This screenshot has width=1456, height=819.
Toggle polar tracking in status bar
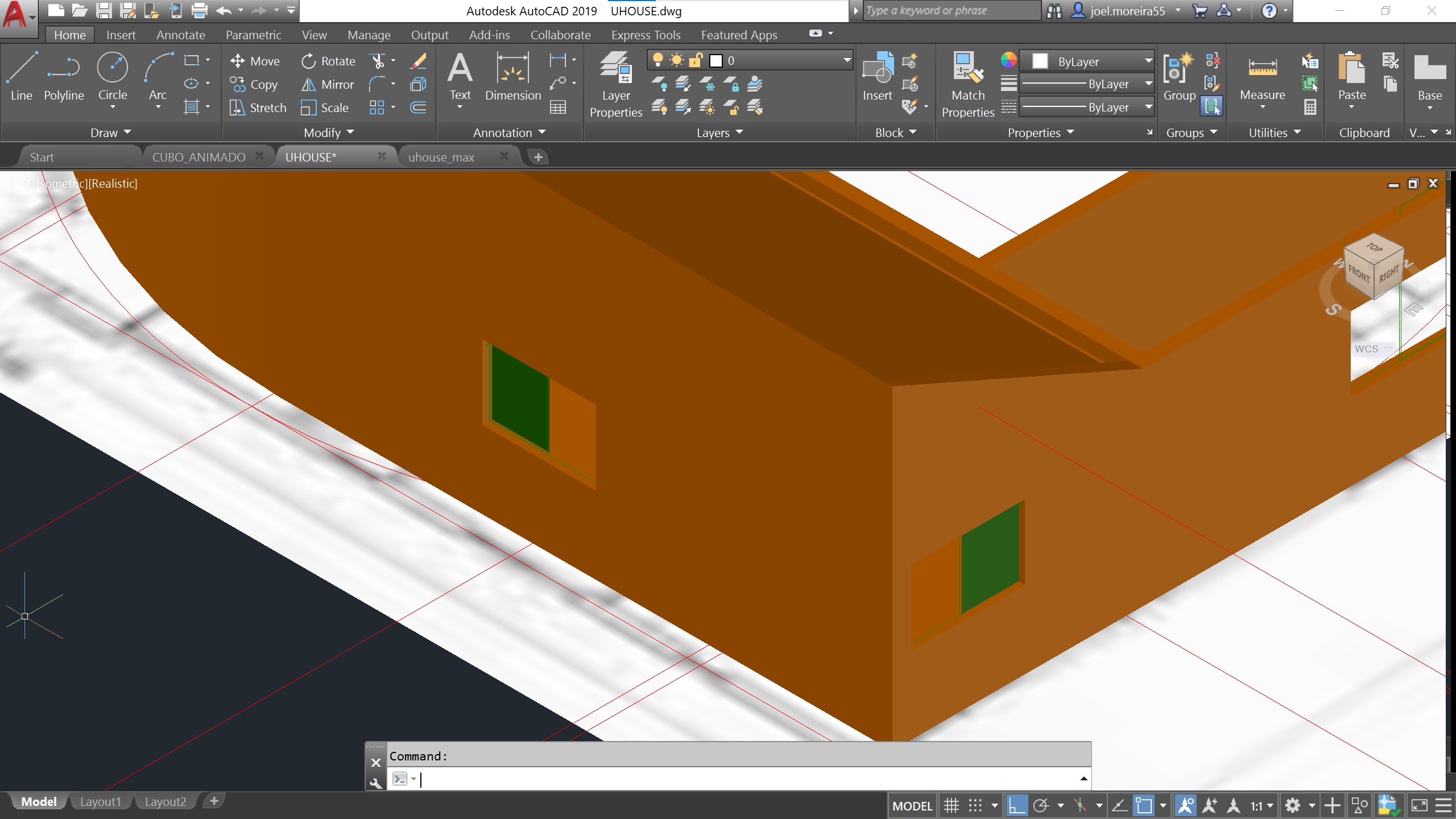click(x=1041, y=805)
